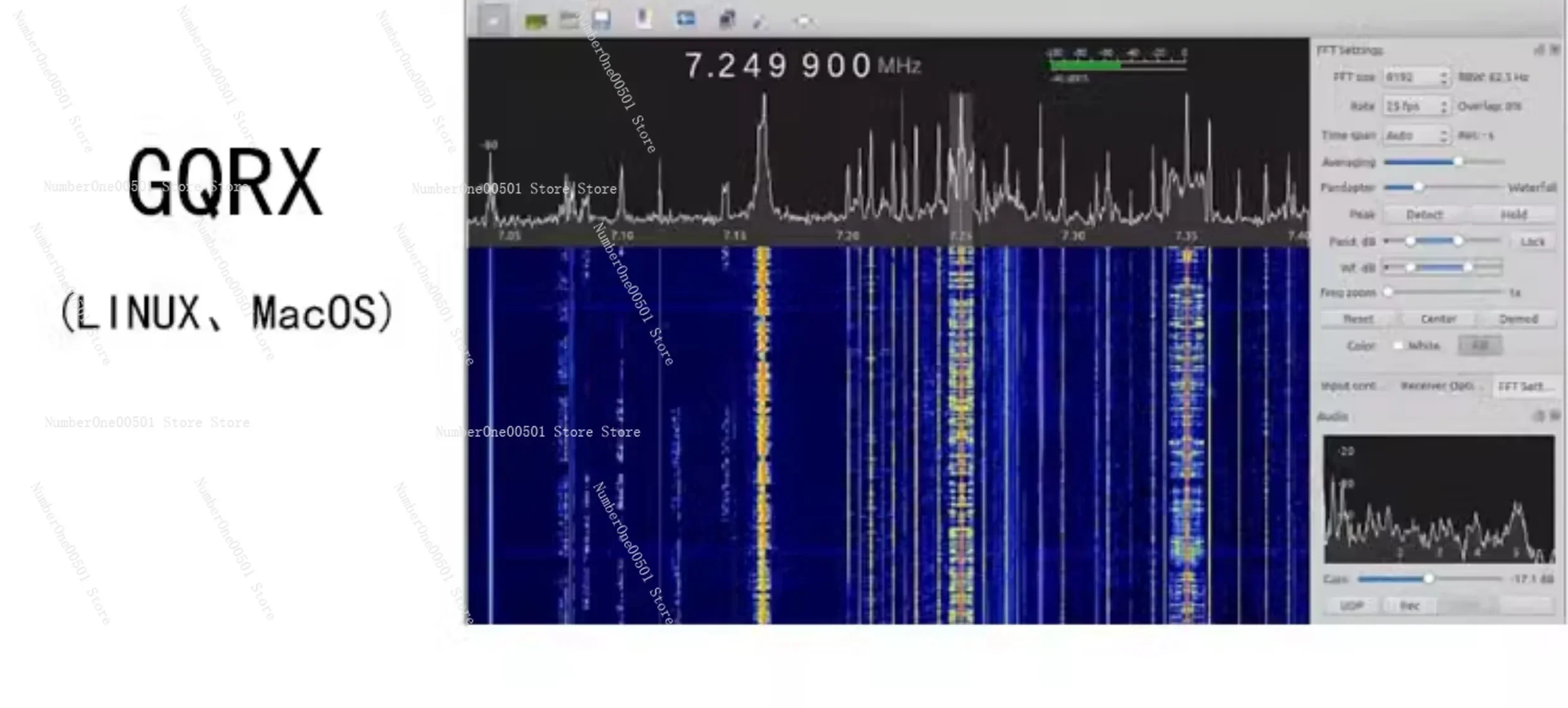Open the remote control (blue network) icon

[685, 19]
